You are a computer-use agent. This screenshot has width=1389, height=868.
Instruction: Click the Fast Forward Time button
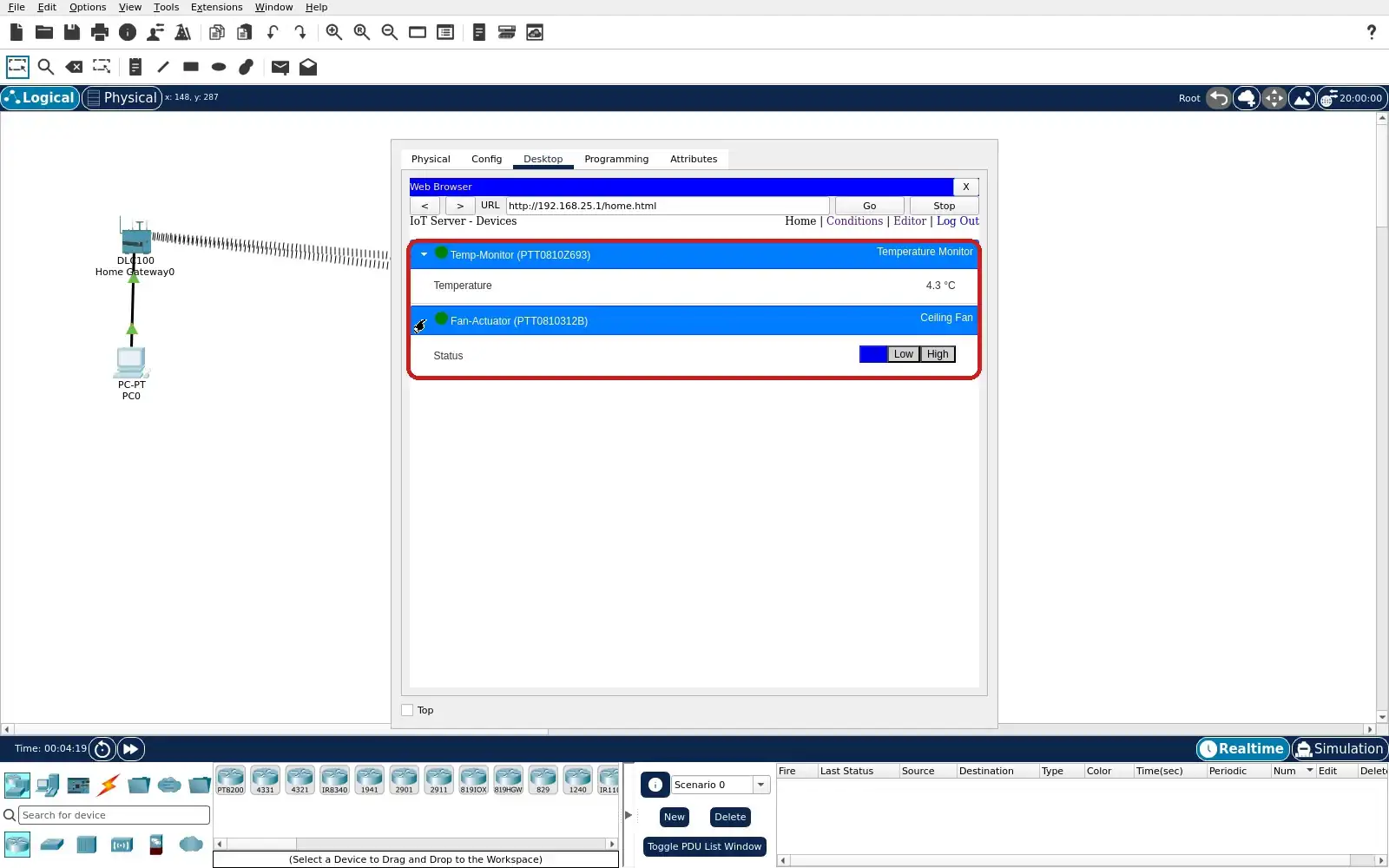click(x=130, y=749)
